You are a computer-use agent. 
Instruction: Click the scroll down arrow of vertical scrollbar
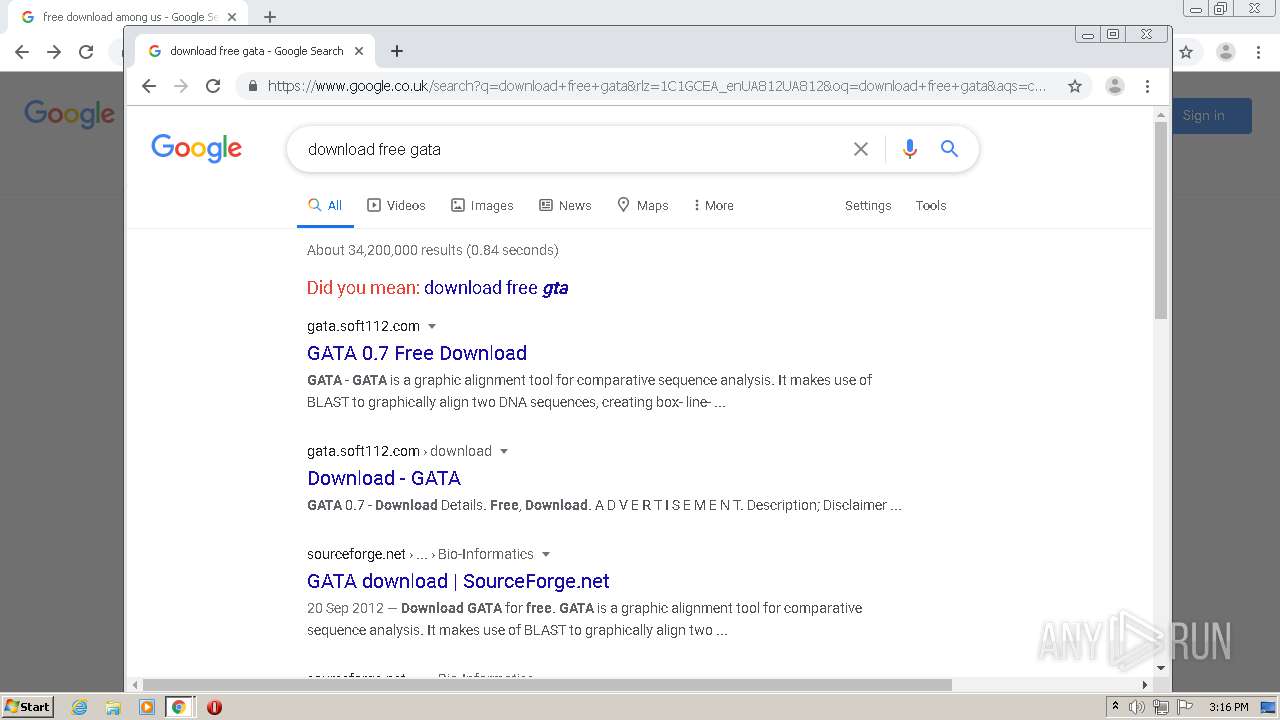click(1161, 668)
